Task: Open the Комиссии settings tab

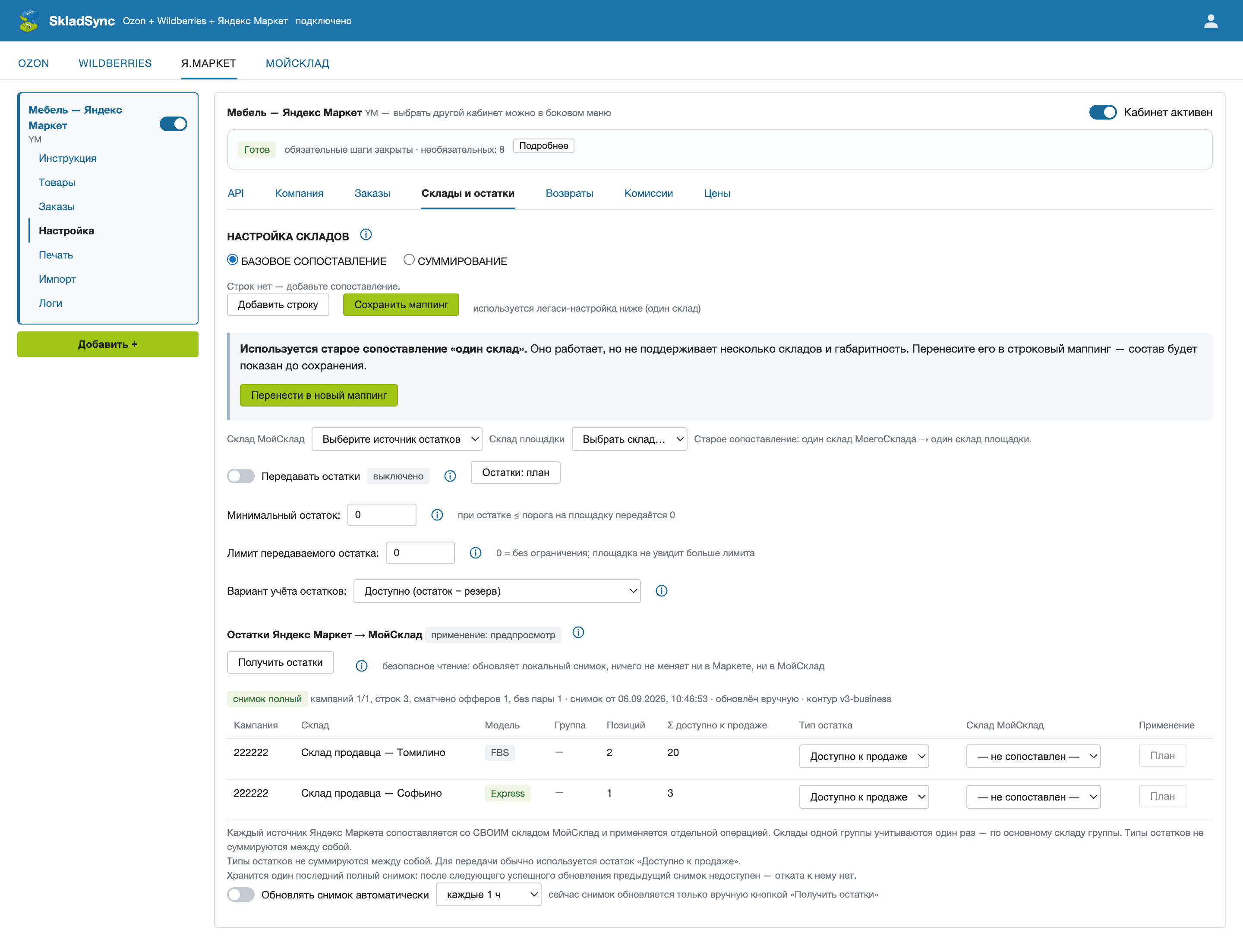Action: coord(649,193)
